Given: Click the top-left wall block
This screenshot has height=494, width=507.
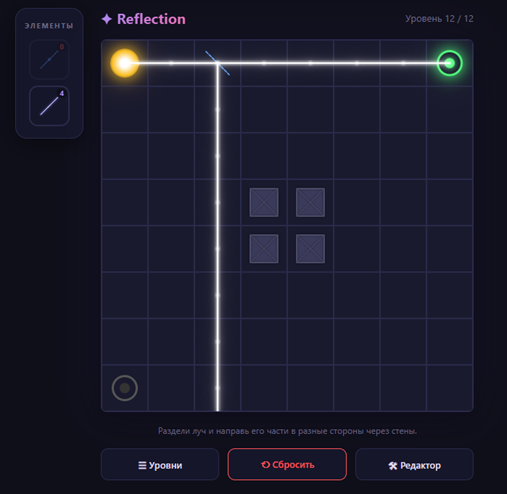Looking at the screenshot, I should tap(264, 202).
